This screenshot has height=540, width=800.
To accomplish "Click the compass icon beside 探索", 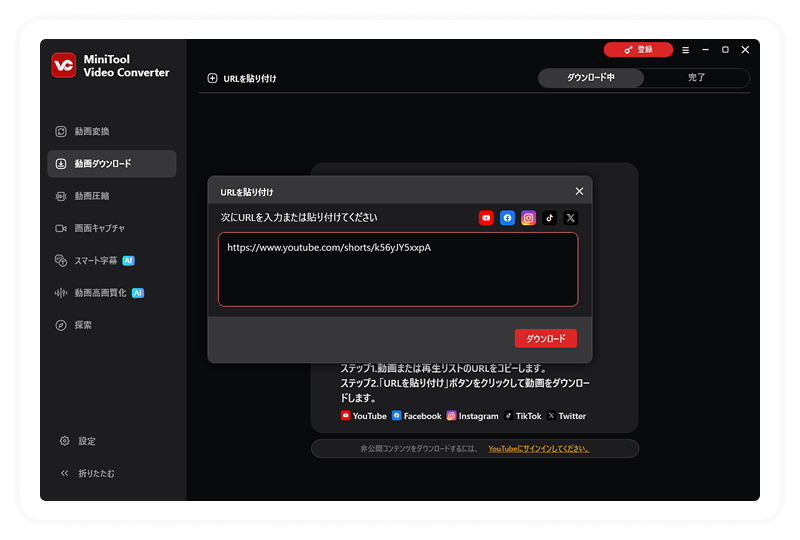I will click(x=61, y=325).
